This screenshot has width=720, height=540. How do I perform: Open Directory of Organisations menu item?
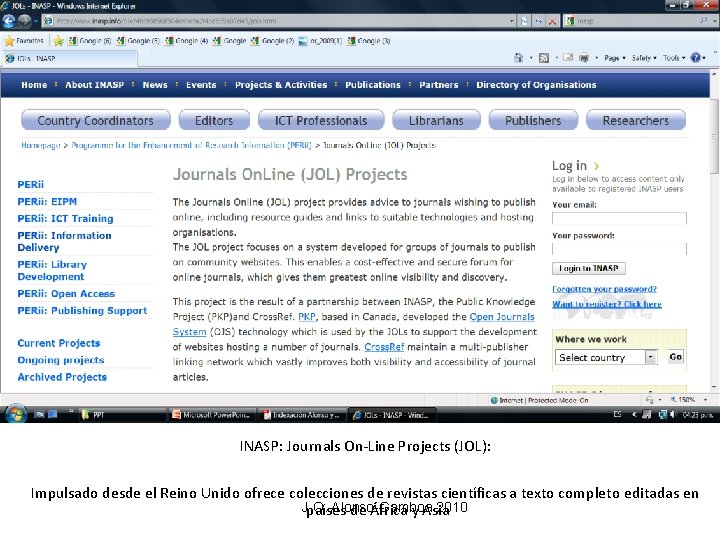coord(536,85)
